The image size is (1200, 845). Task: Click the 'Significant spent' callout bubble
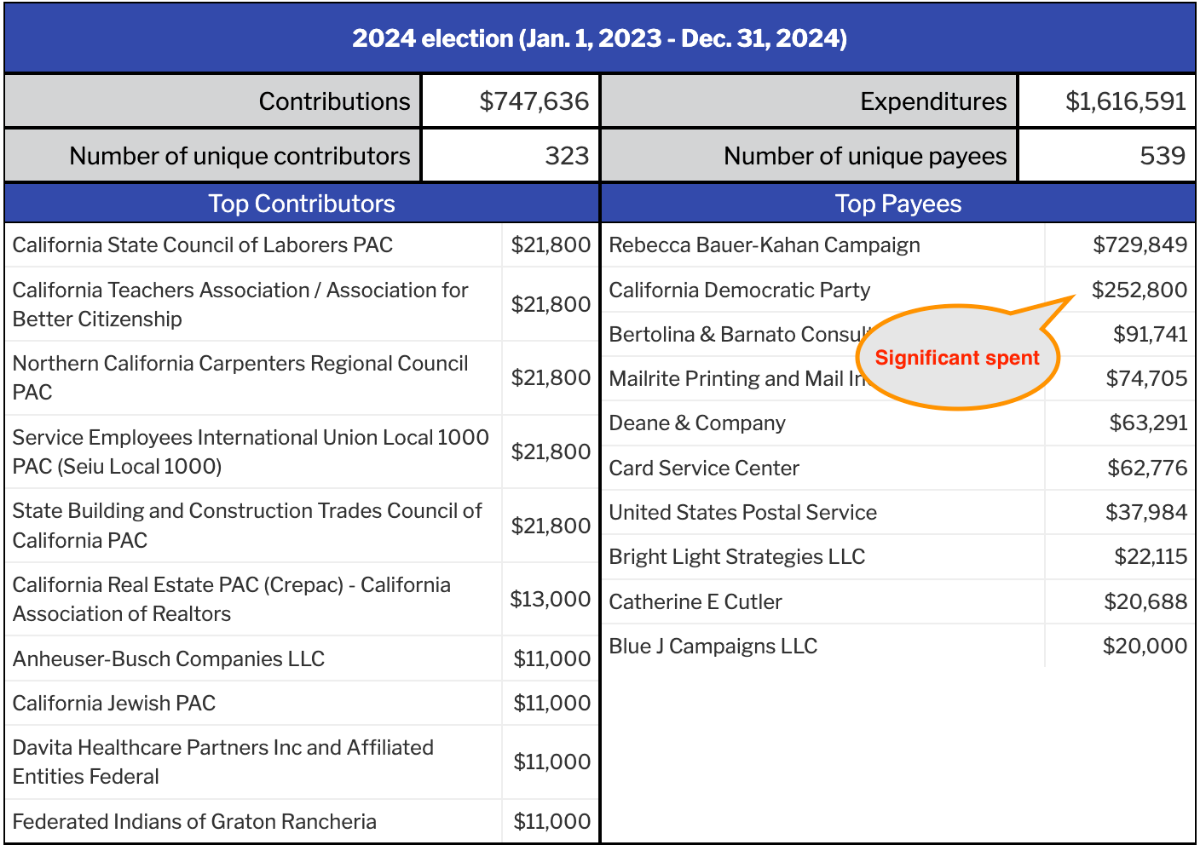957,358
